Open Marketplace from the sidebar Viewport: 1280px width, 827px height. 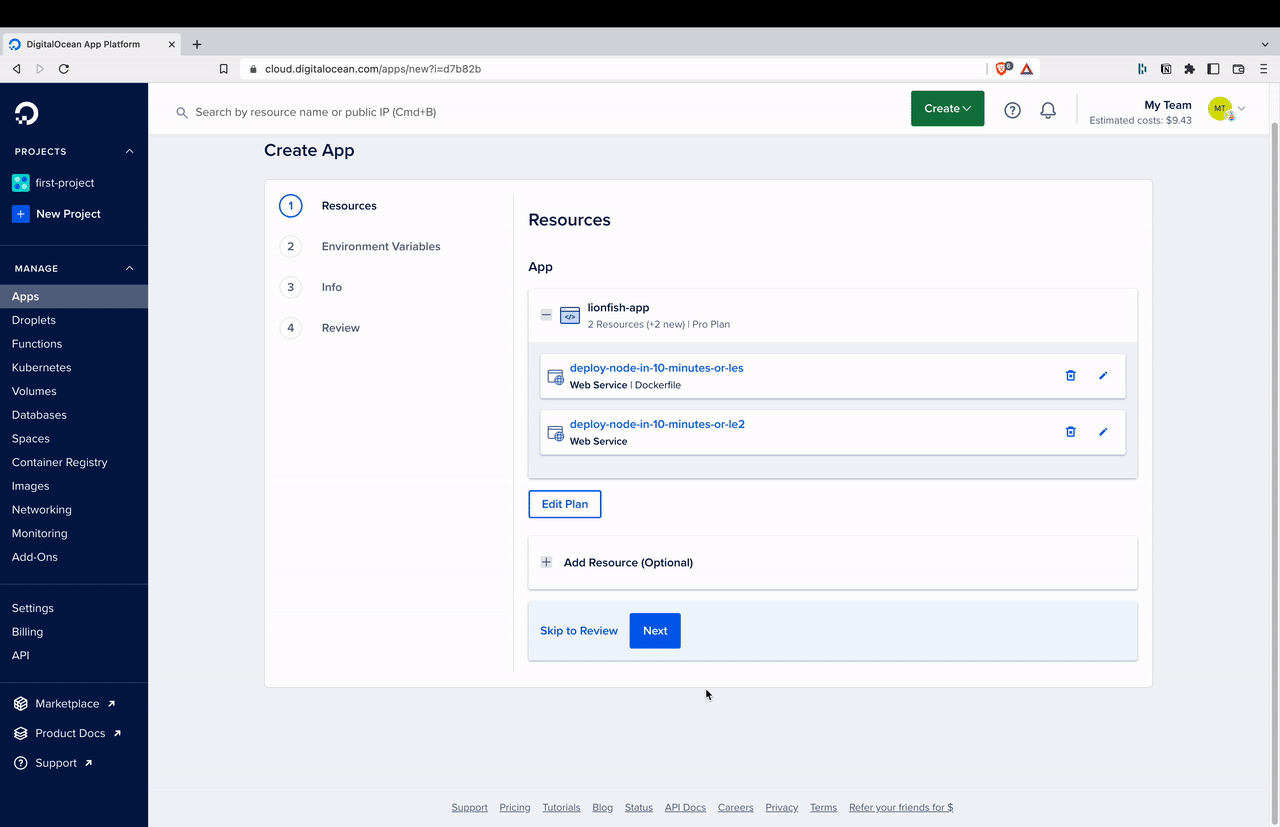coord(64,703)
